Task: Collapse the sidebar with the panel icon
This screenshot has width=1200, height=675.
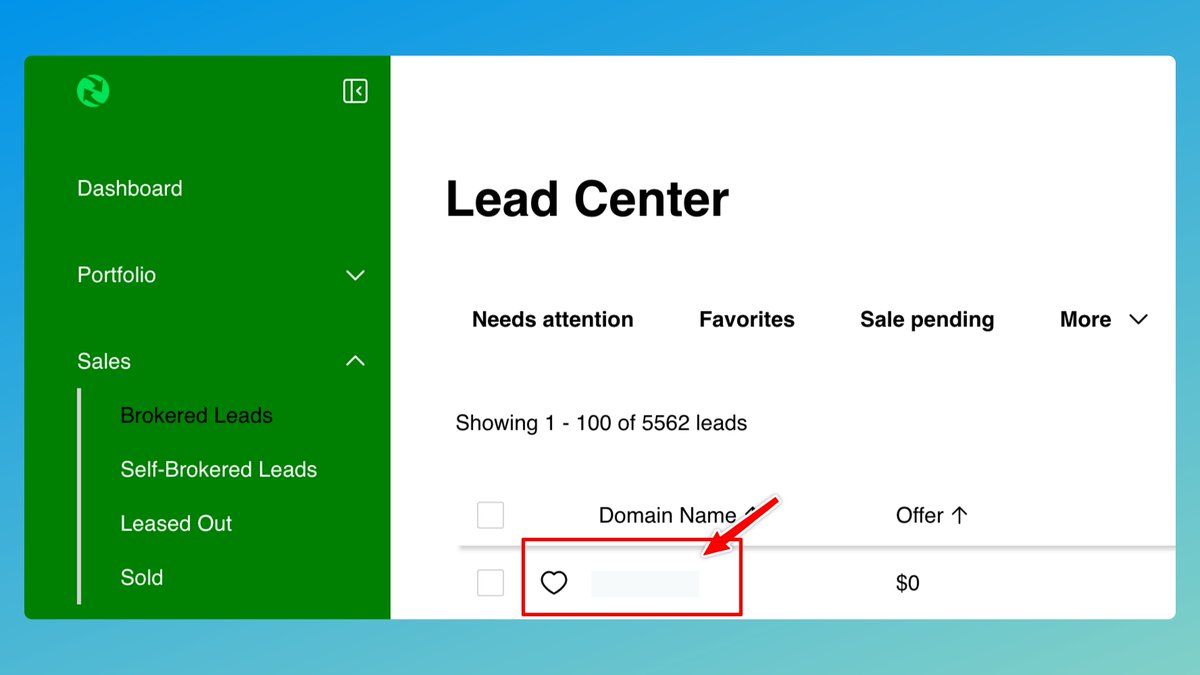Action: click(x=355, y=91)
